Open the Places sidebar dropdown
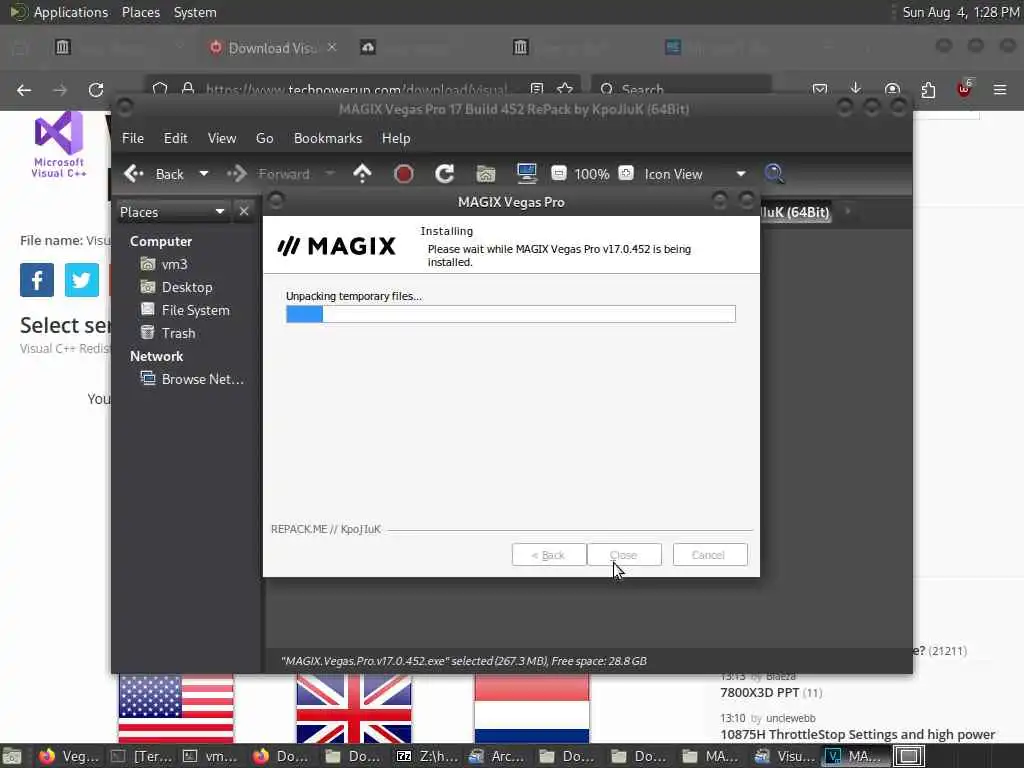The height and width of the screenshot is (768, 1024). [x=172, y=212]
